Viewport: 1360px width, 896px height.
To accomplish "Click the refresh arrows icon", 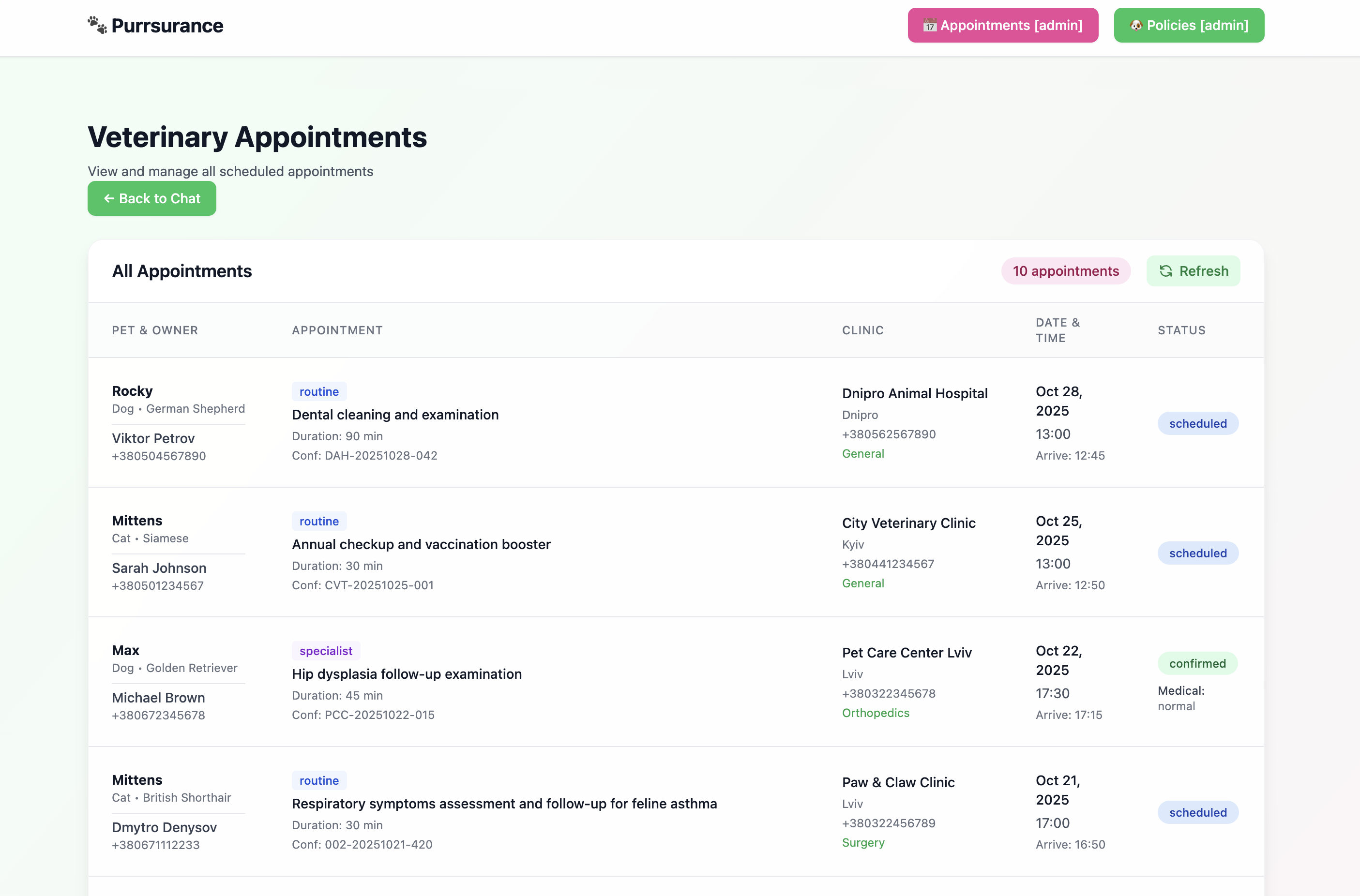I will tap(1165, 271).
